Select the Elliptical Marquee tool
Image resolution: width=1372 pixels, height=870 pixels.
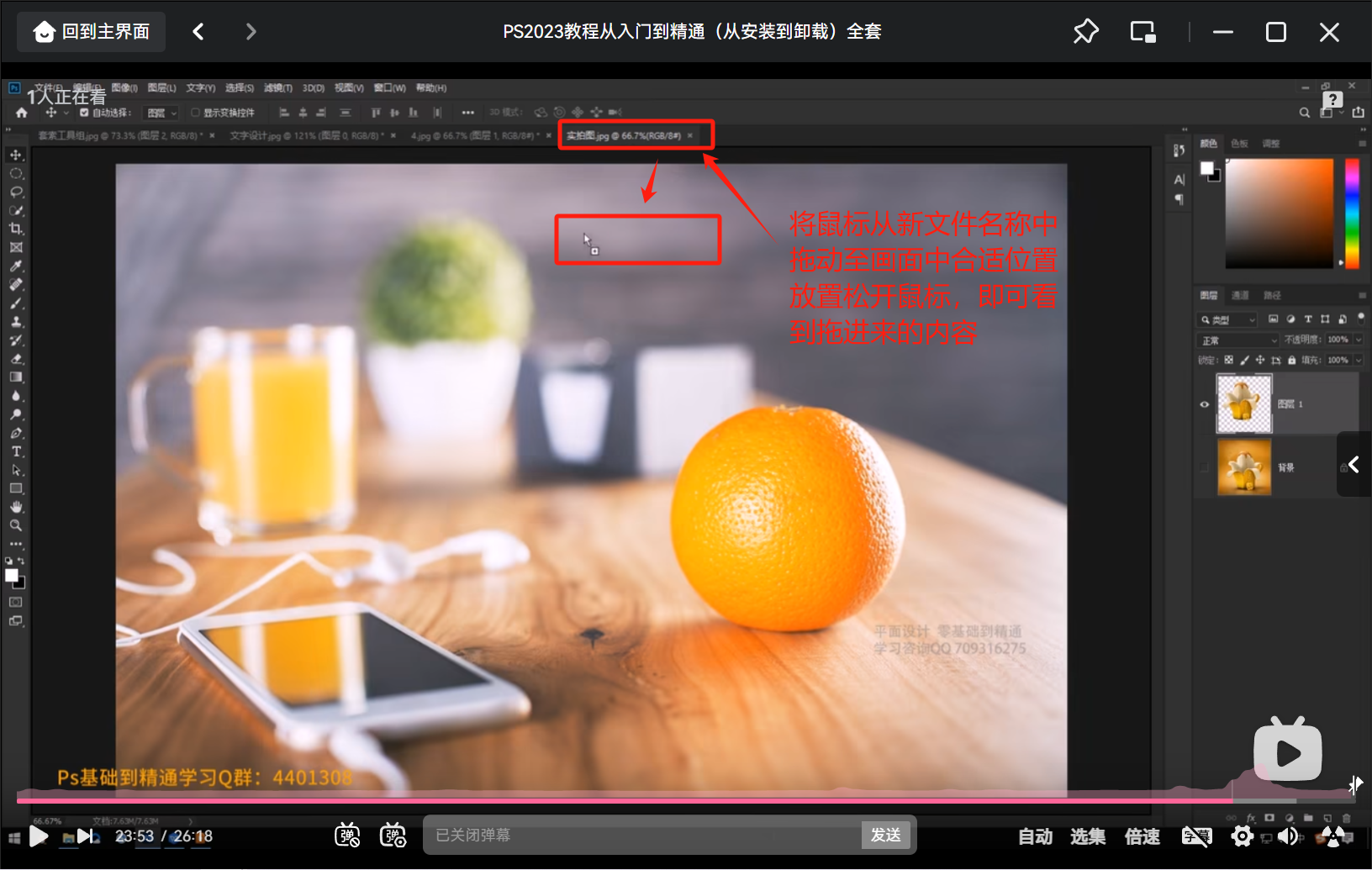point(16,173)
